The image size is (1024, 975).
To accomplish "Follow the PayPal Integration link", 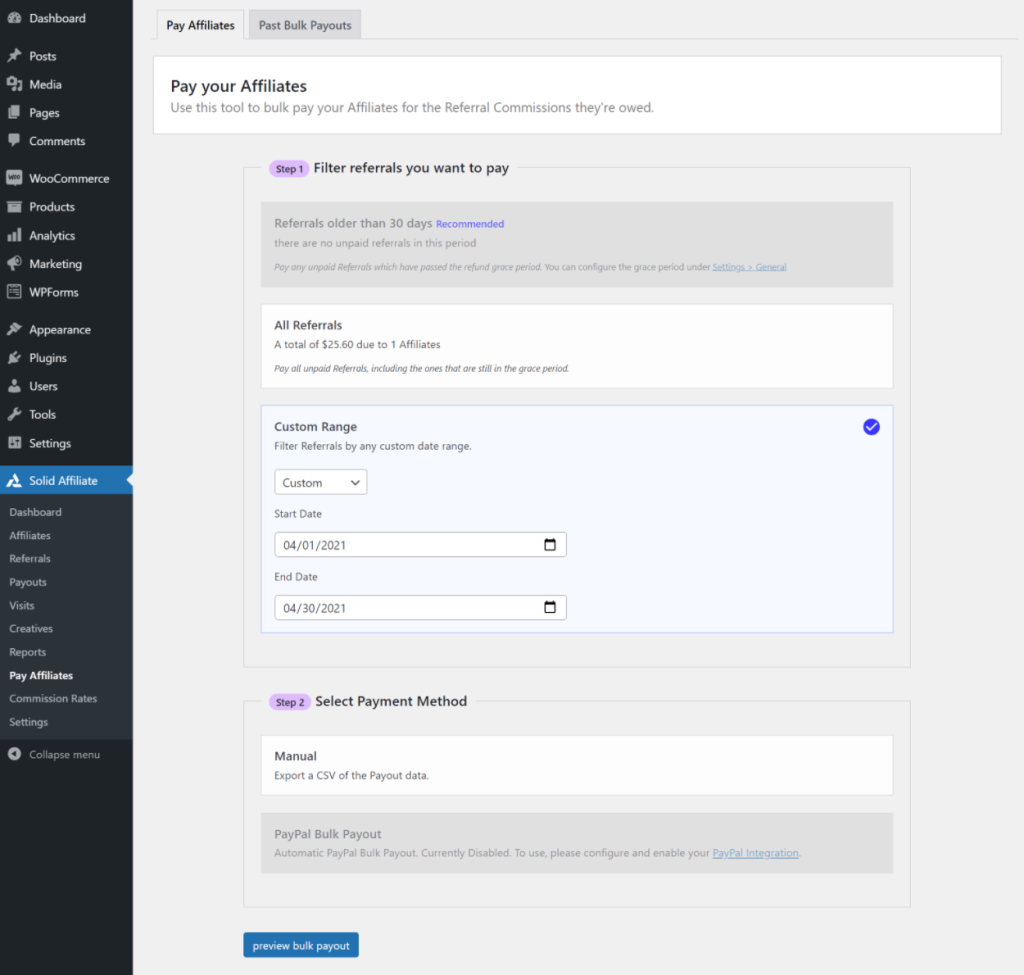I will point(755,853).
